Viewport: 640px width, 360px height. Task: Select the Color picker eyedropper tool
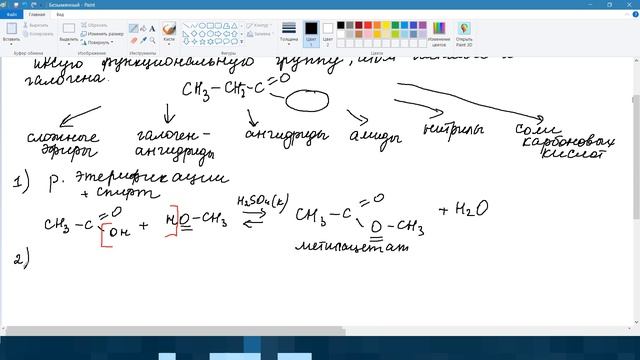tap(143, 40)
